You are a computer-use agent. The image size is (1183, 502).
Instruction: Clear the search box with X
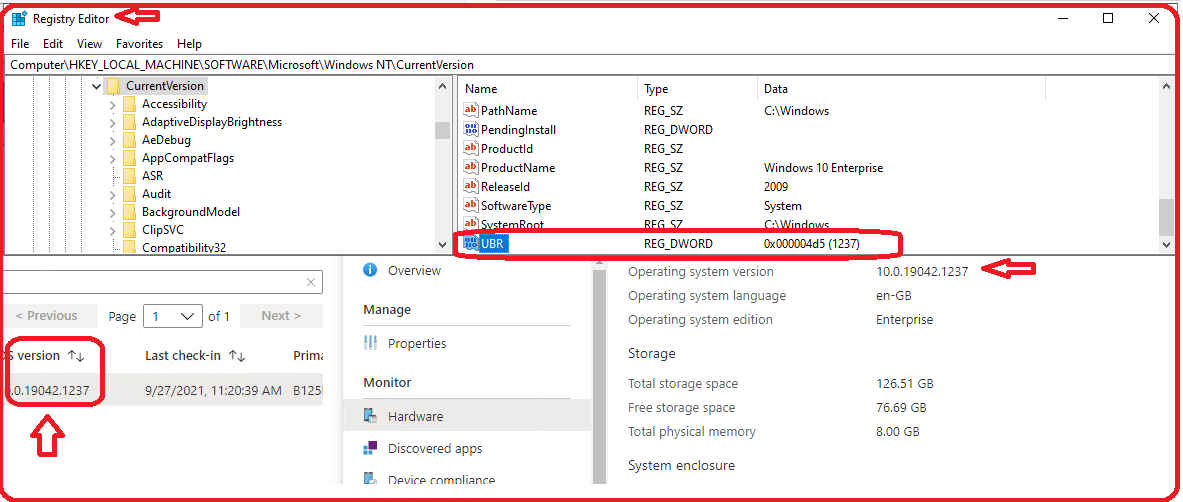(x=311, y=282)
